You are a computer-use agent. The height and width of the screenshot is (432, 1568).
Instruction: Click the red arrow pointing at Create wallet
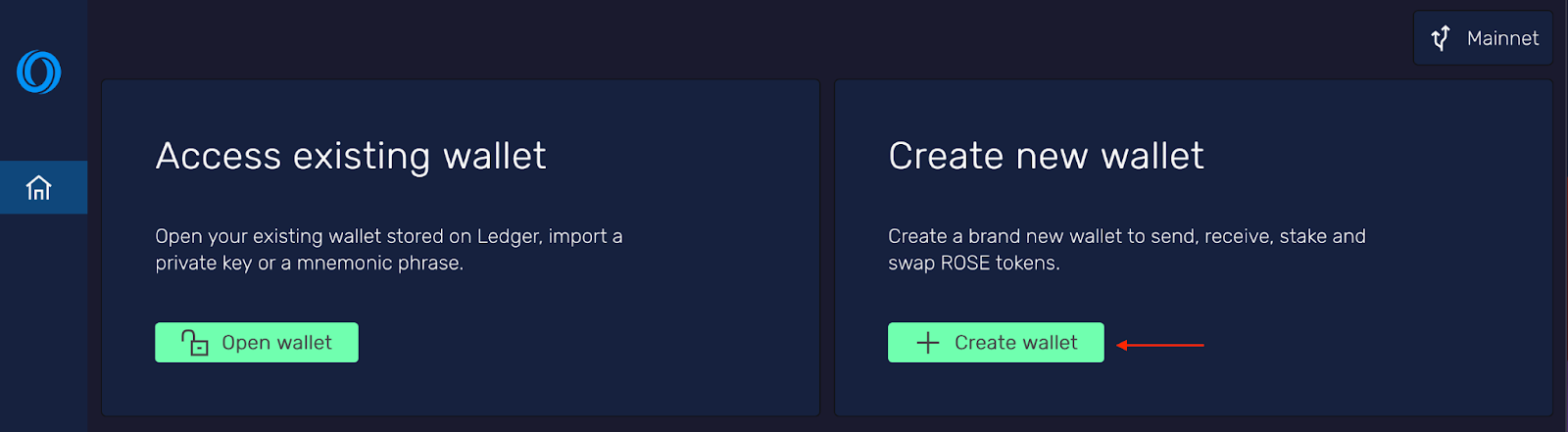coord(1160,345)
